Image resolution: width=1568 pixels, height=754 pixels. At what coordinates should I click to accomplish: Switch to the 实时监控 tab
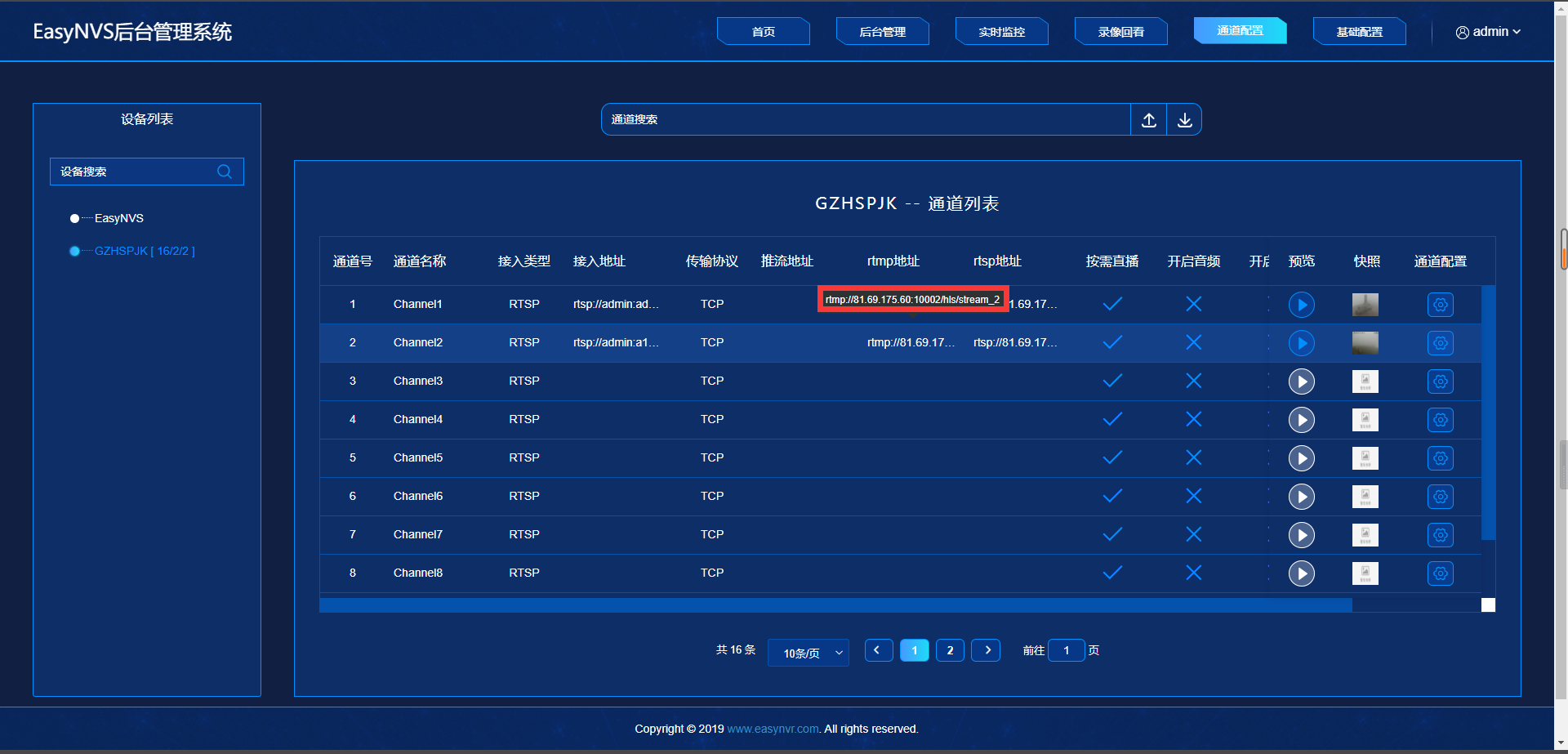tap(1001, 31)
